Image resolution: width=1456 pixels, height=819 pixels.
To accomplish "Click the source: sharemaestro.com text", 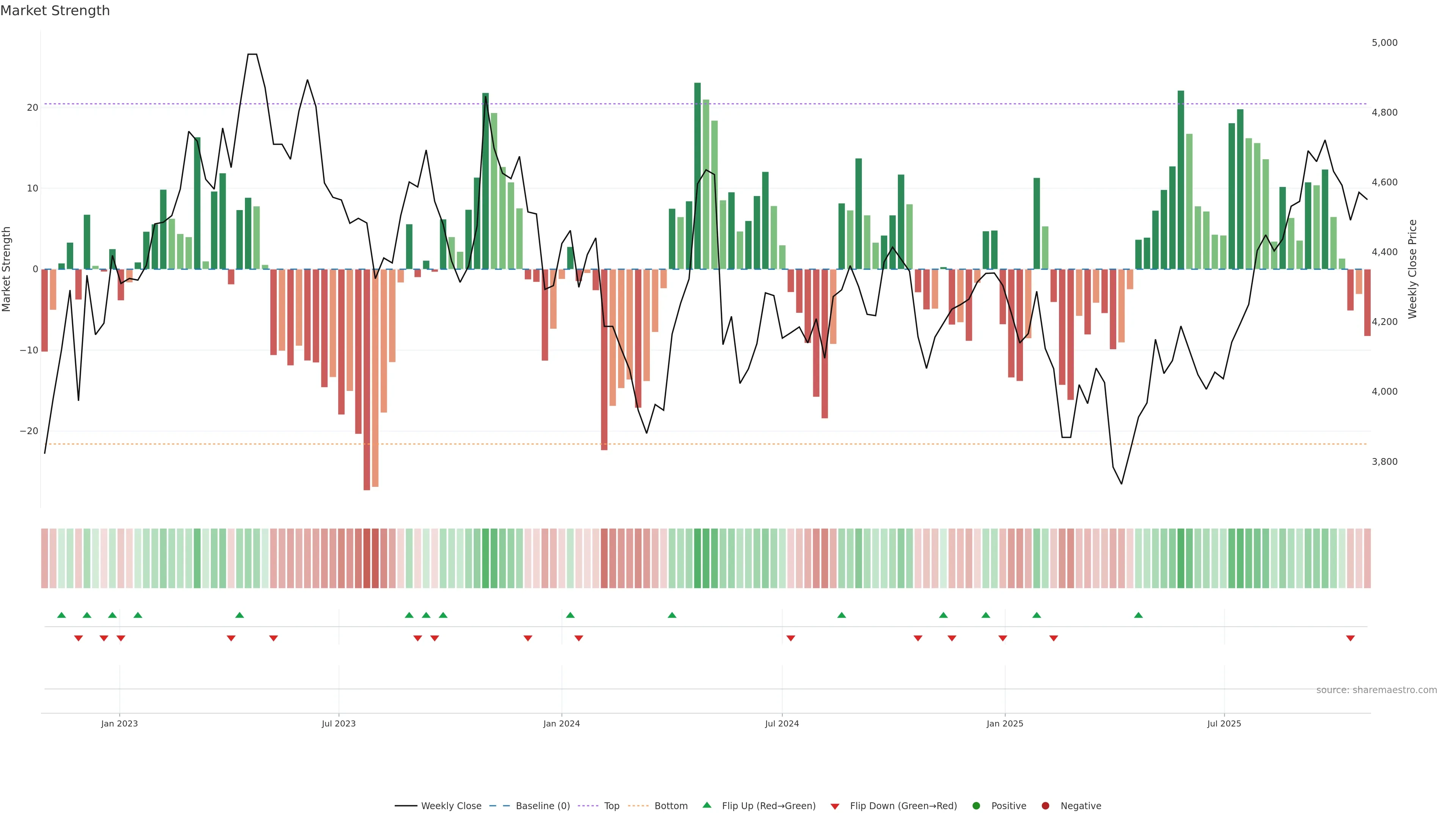I will (1376, 690).
